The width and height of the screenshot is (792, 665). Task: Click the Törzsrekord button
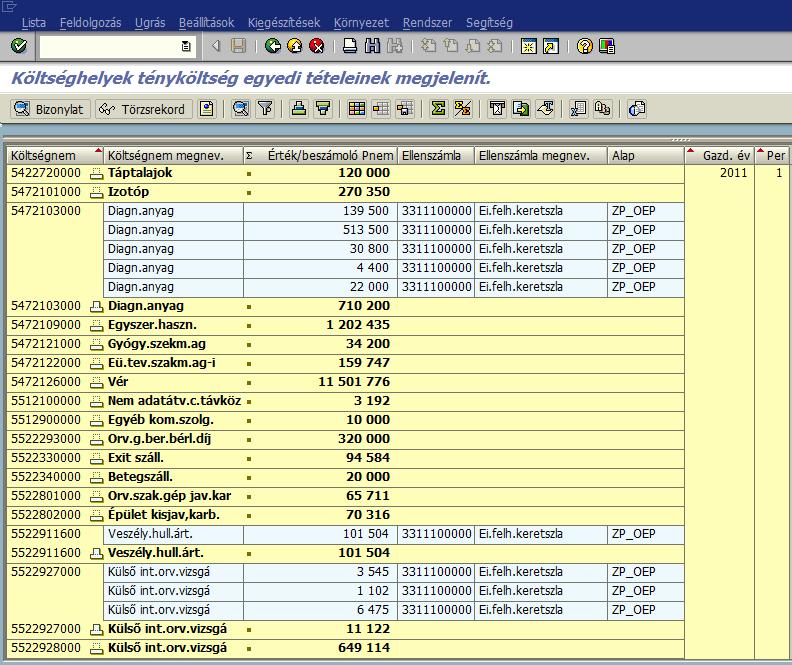point(143,109)
